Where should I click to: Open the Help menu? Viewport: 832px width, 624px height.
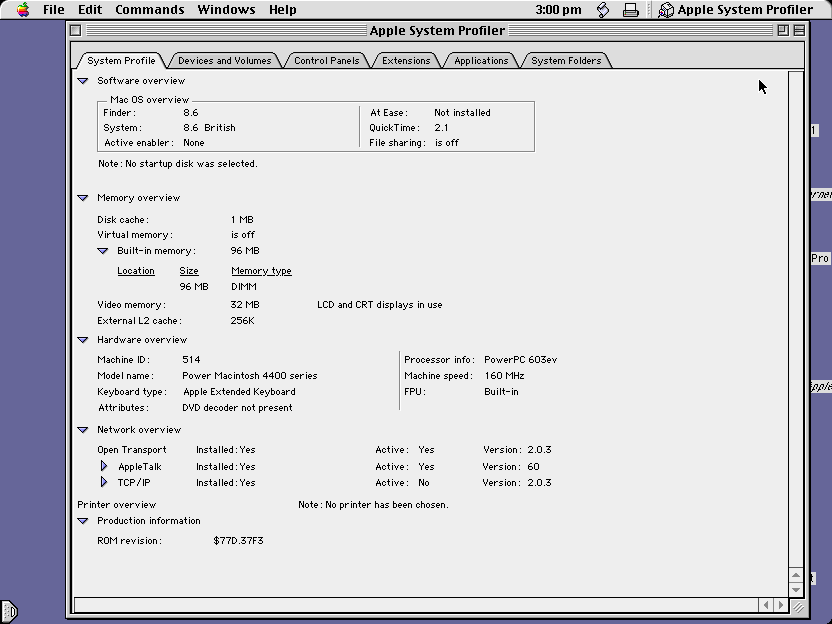(282, 10)
